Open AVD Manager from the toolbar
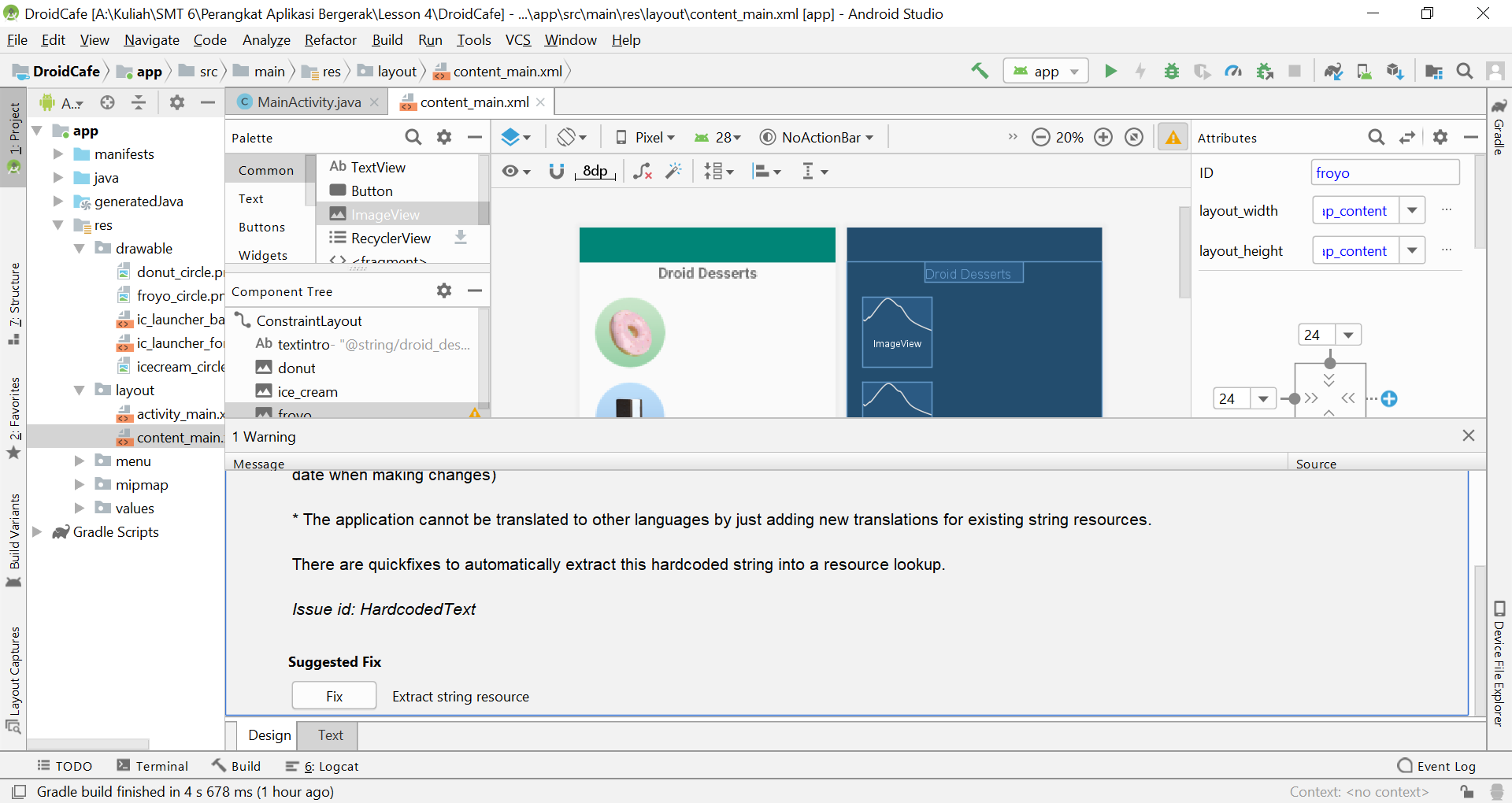This screenshot has height=803, width=1512. pos(1363,70)
